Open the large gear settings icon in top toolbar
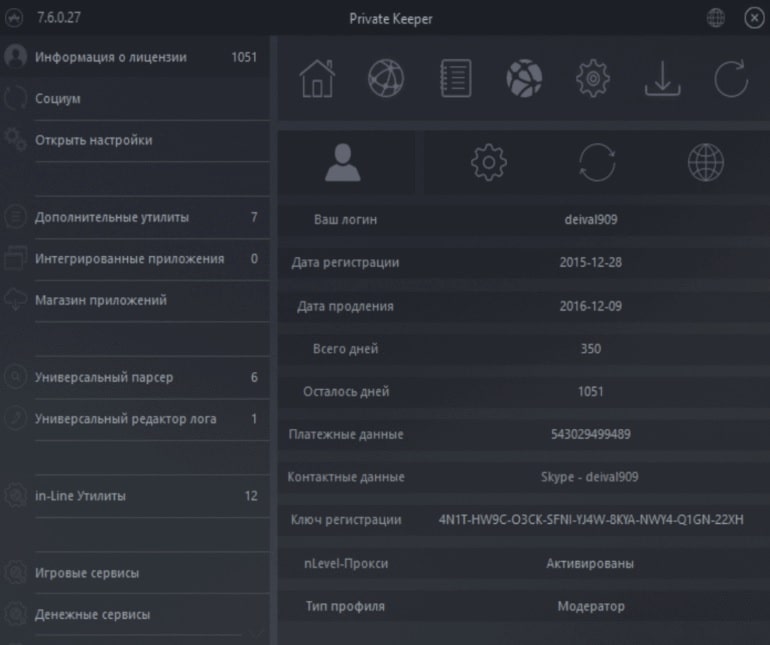The image size is (770, 645). point(593,79)
